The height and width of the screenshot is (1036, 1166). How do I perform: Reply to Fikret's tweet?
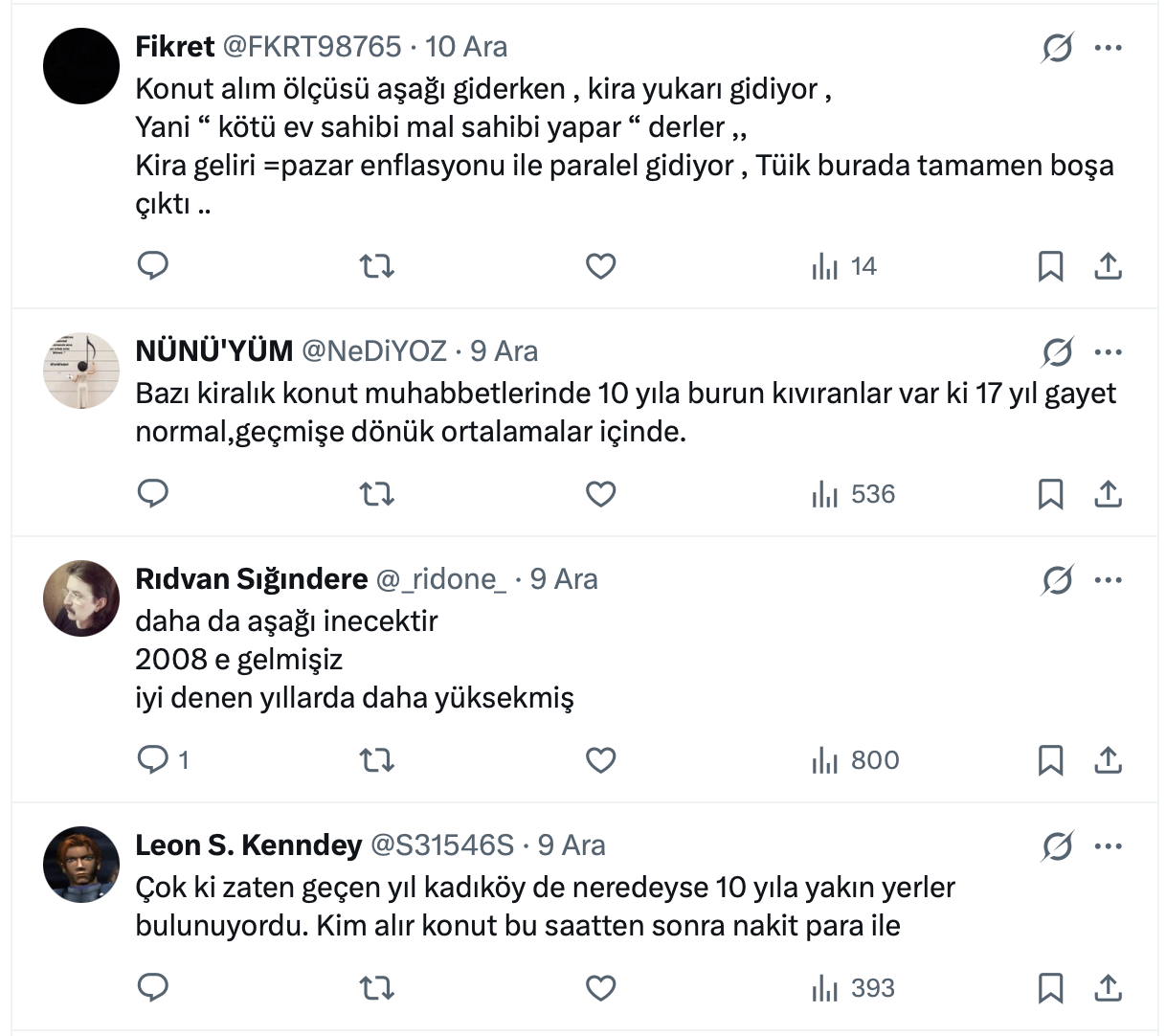[x=153, y=265]
